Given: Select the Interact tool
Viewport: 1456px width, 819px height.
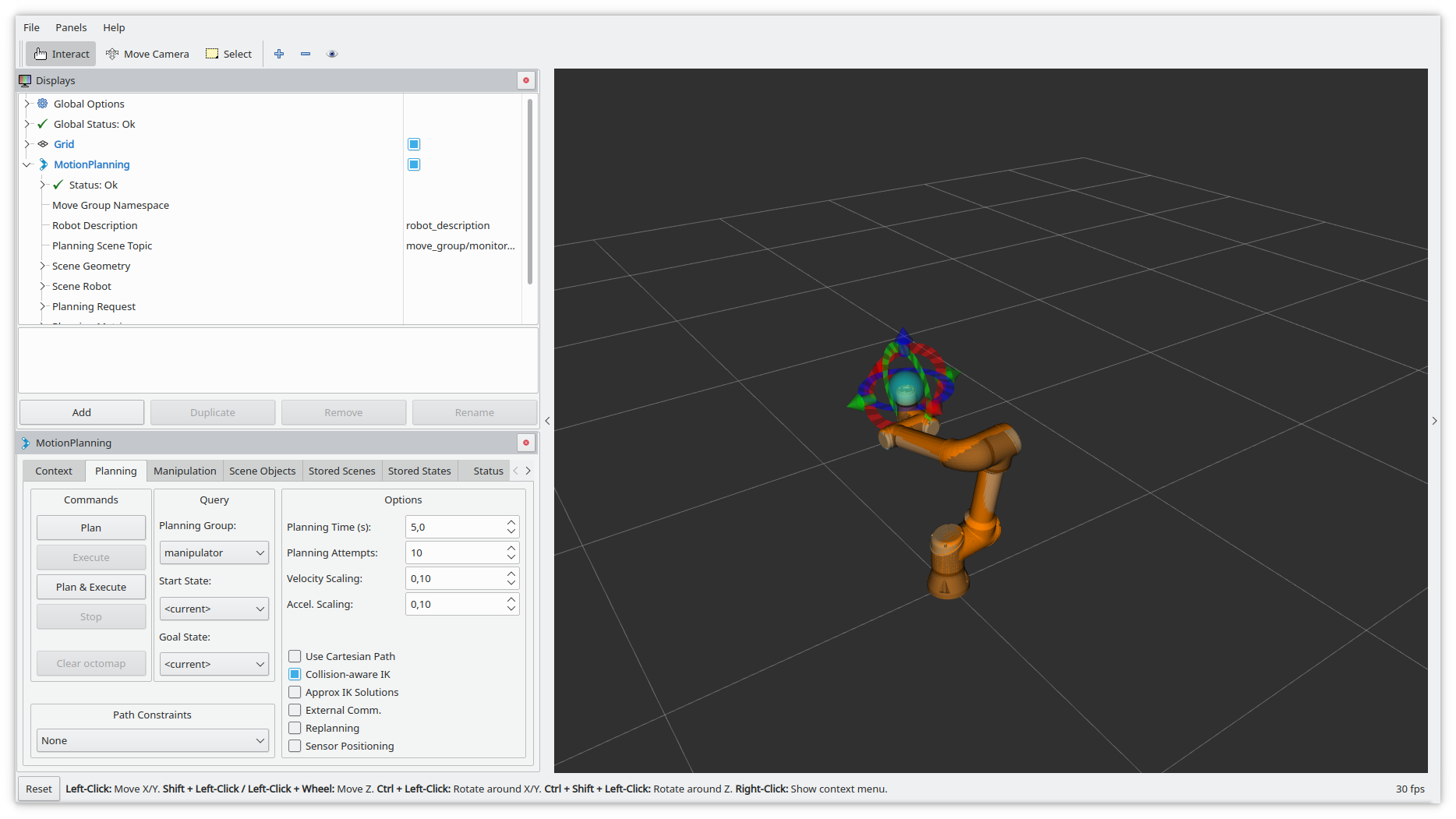Looking at the screenshot, I should tap(62, 54).
